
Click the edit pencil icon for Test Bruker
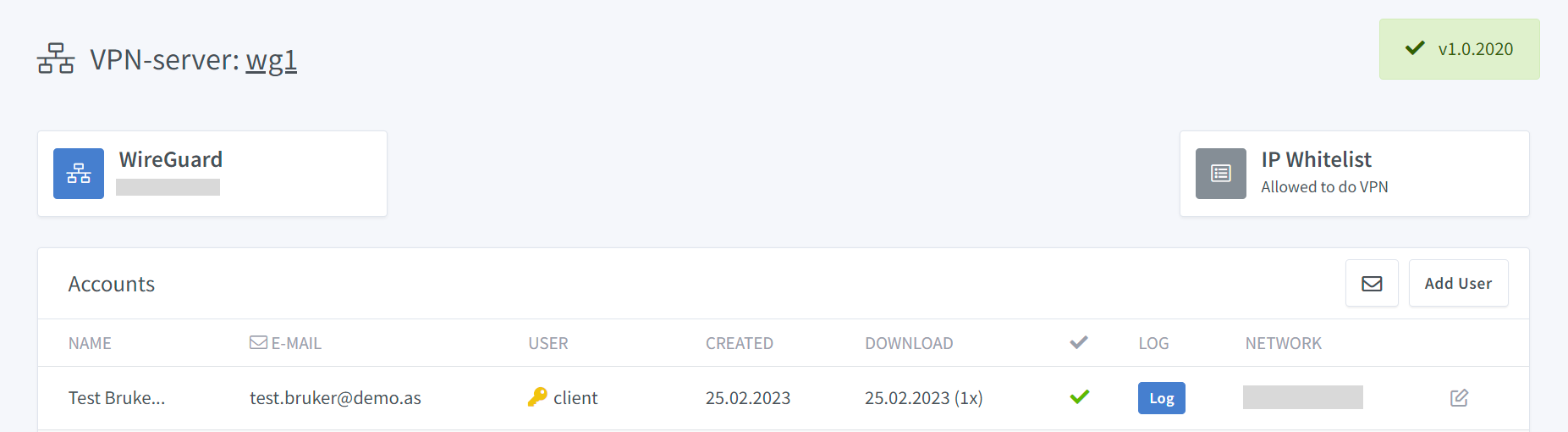coord(1459,398)
